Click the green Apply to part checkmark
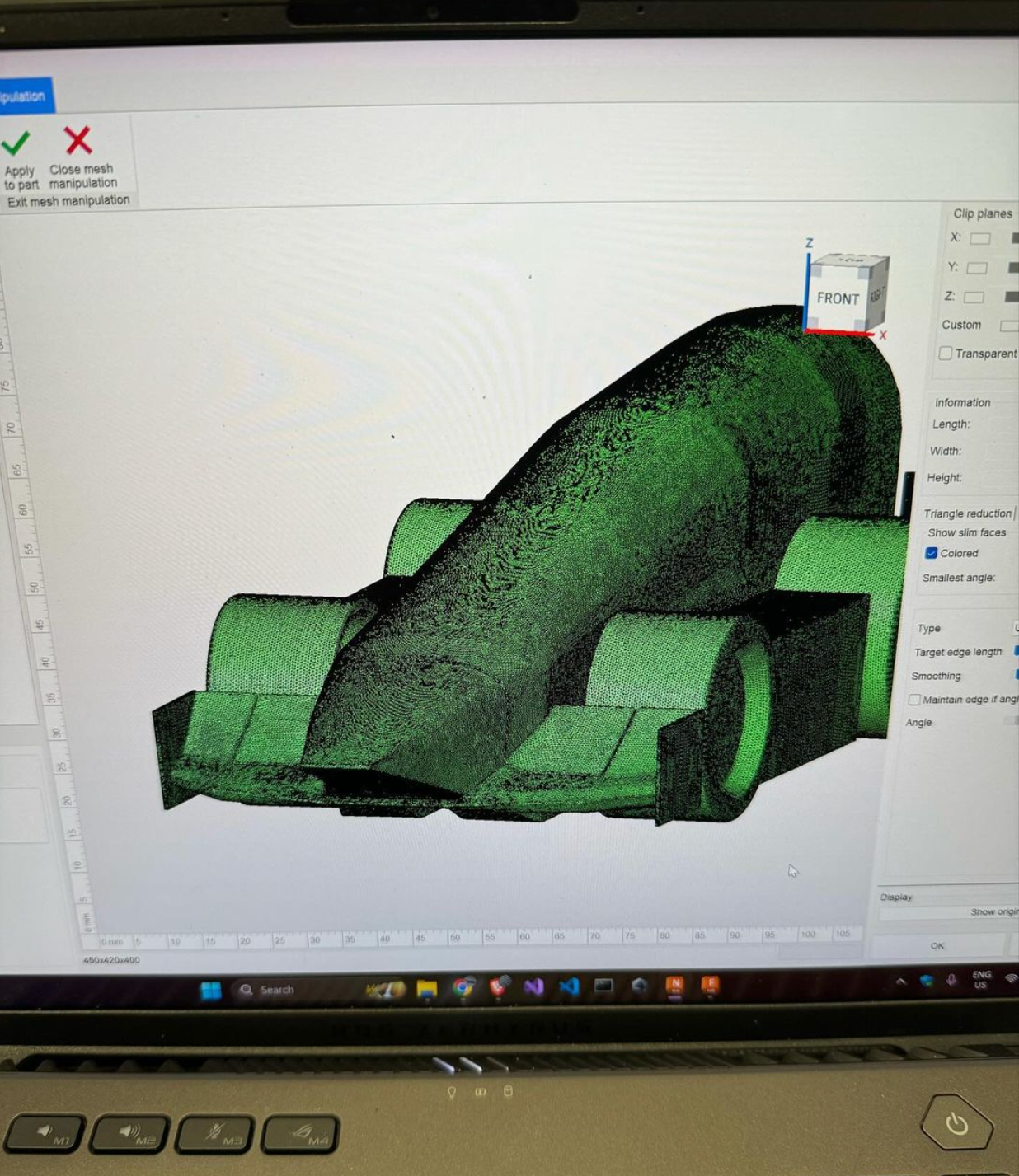Image resolution: width=1019 pixels, height=1176 pixels. tap(16, 143)
